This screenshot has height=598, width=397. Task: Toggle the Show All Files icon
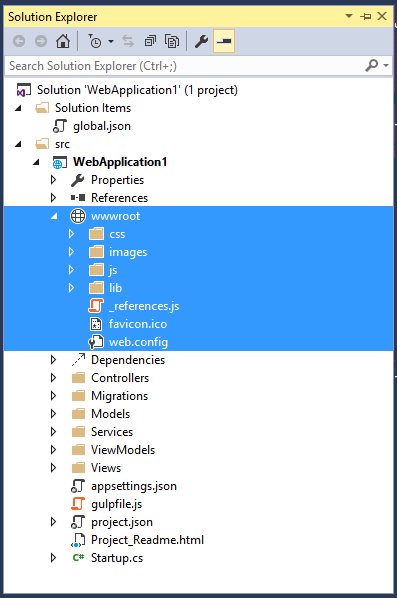click(172, 41)
